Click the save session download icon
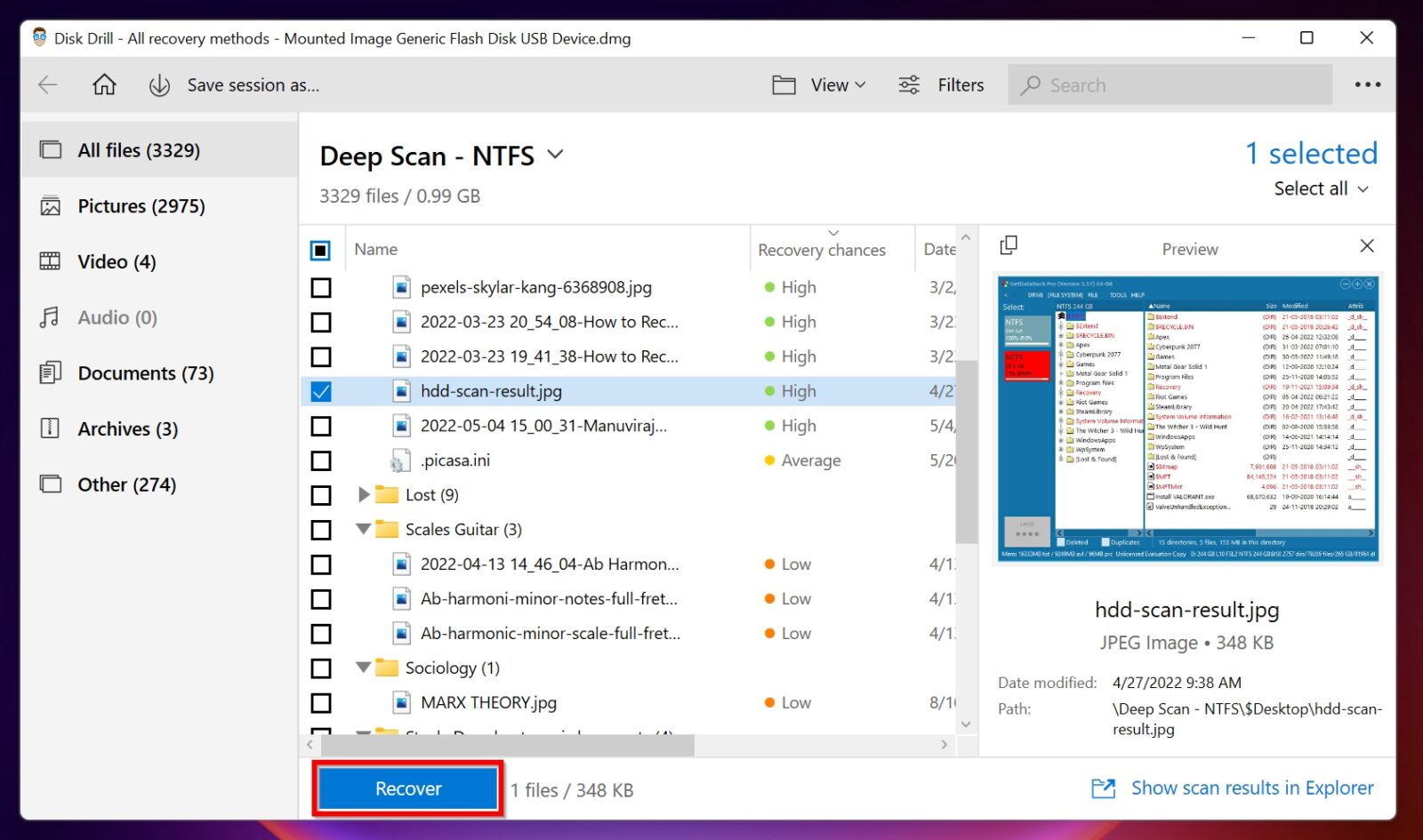 [x=158, y=84]
